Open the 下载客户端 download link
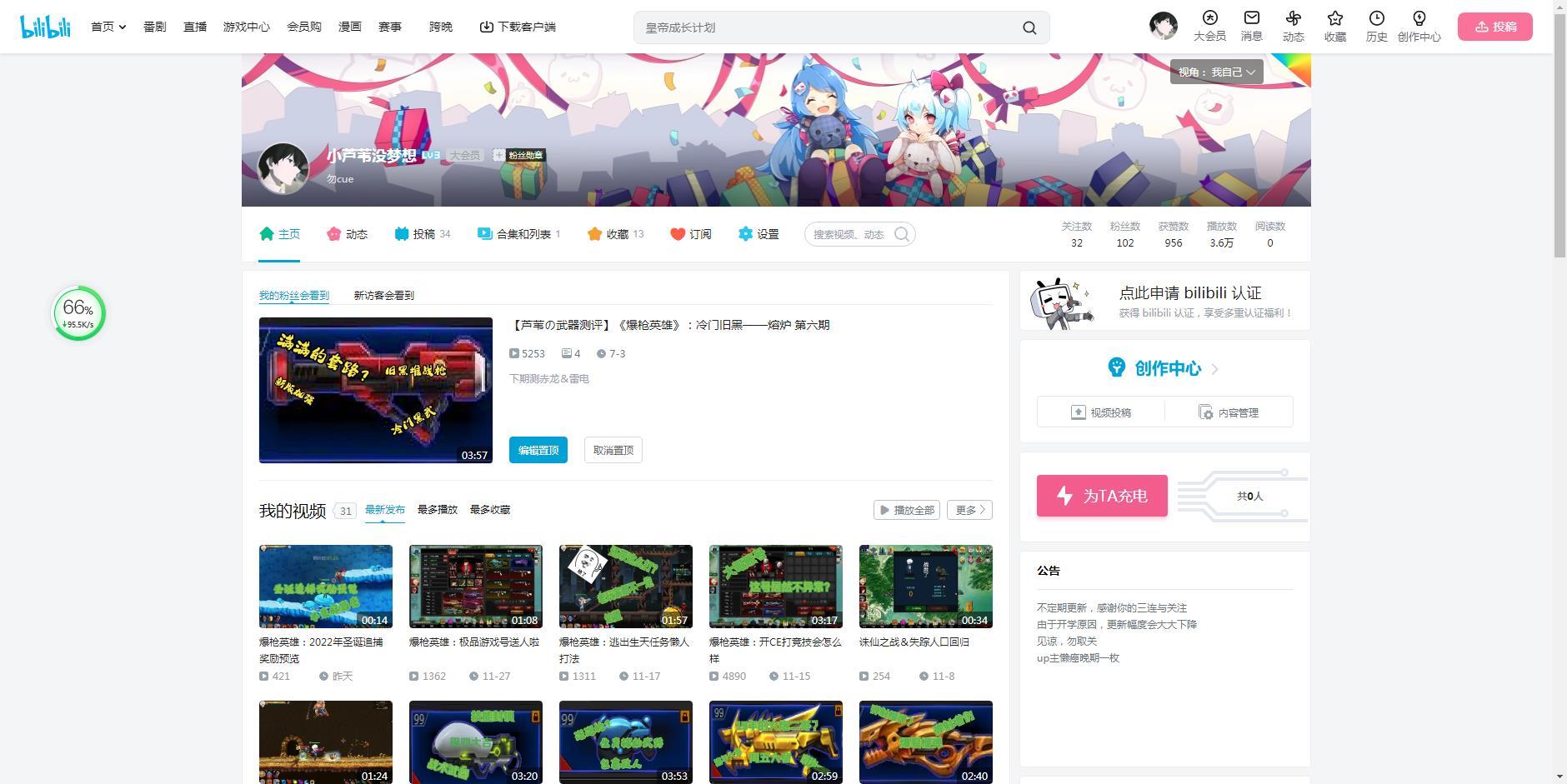The height and width of the screenshot is (784, 1567). [518, 27]
